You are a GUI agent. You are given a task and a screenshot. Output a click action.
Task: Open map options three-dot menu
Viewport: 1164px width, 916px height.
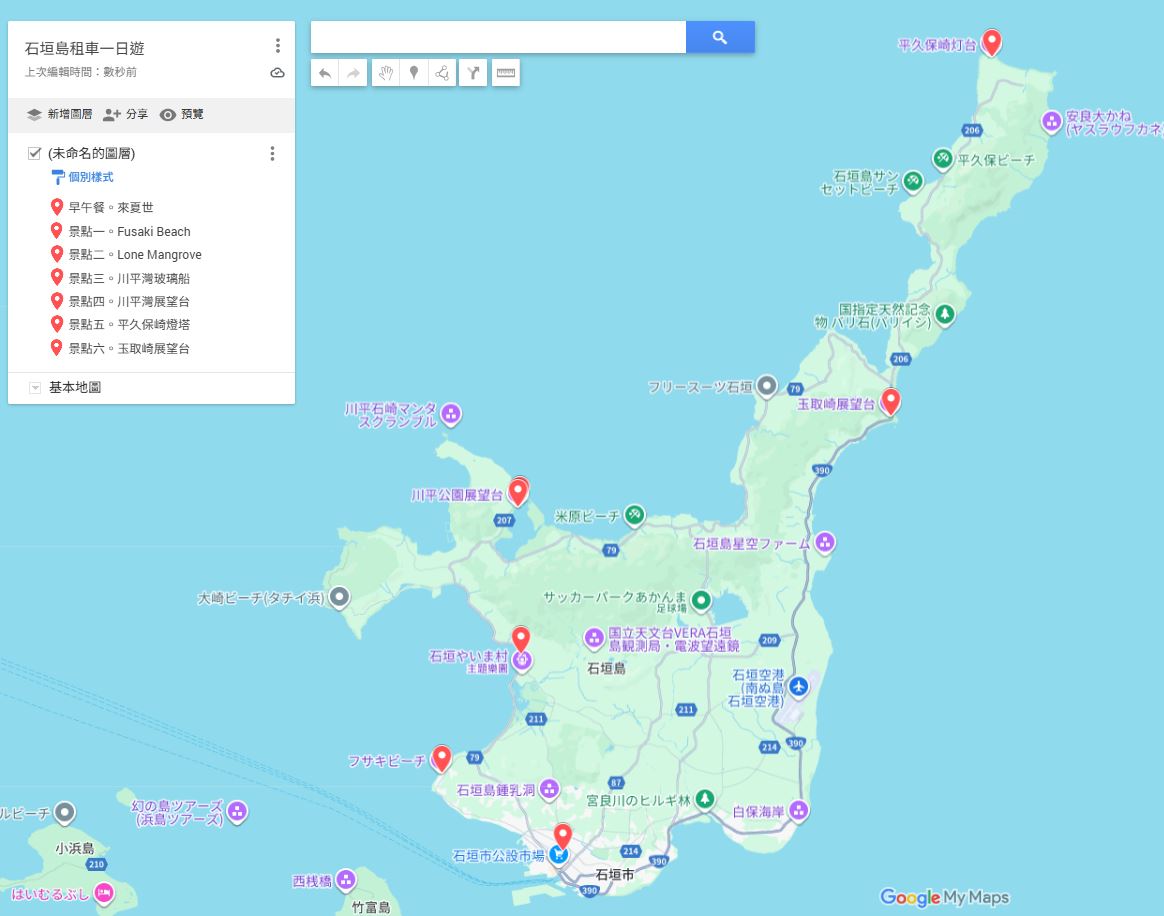click(x=278, y=46)
